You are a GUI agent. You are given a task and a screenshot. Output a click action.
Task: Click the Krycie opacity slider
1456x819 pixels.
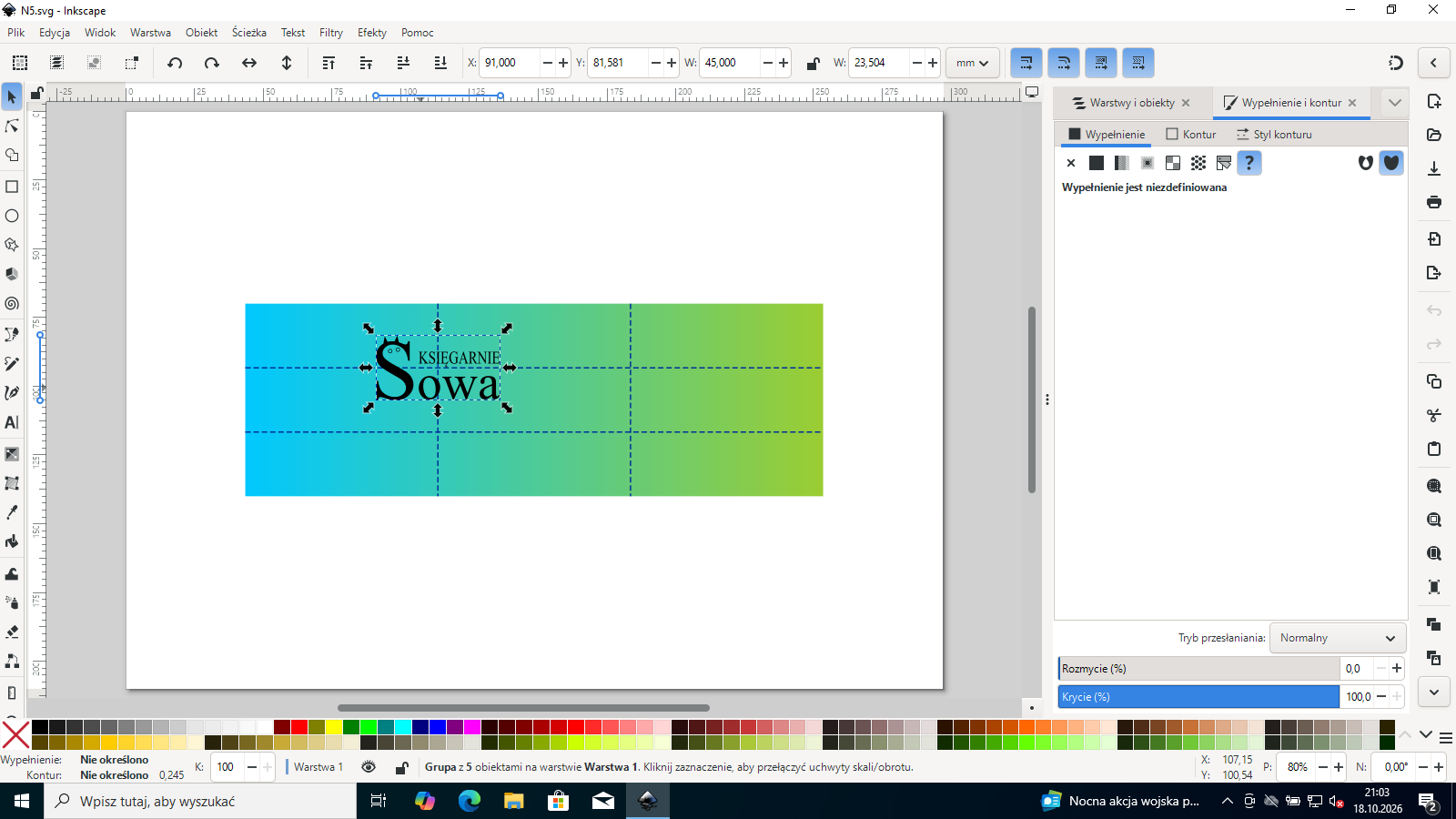[1198, 697]
